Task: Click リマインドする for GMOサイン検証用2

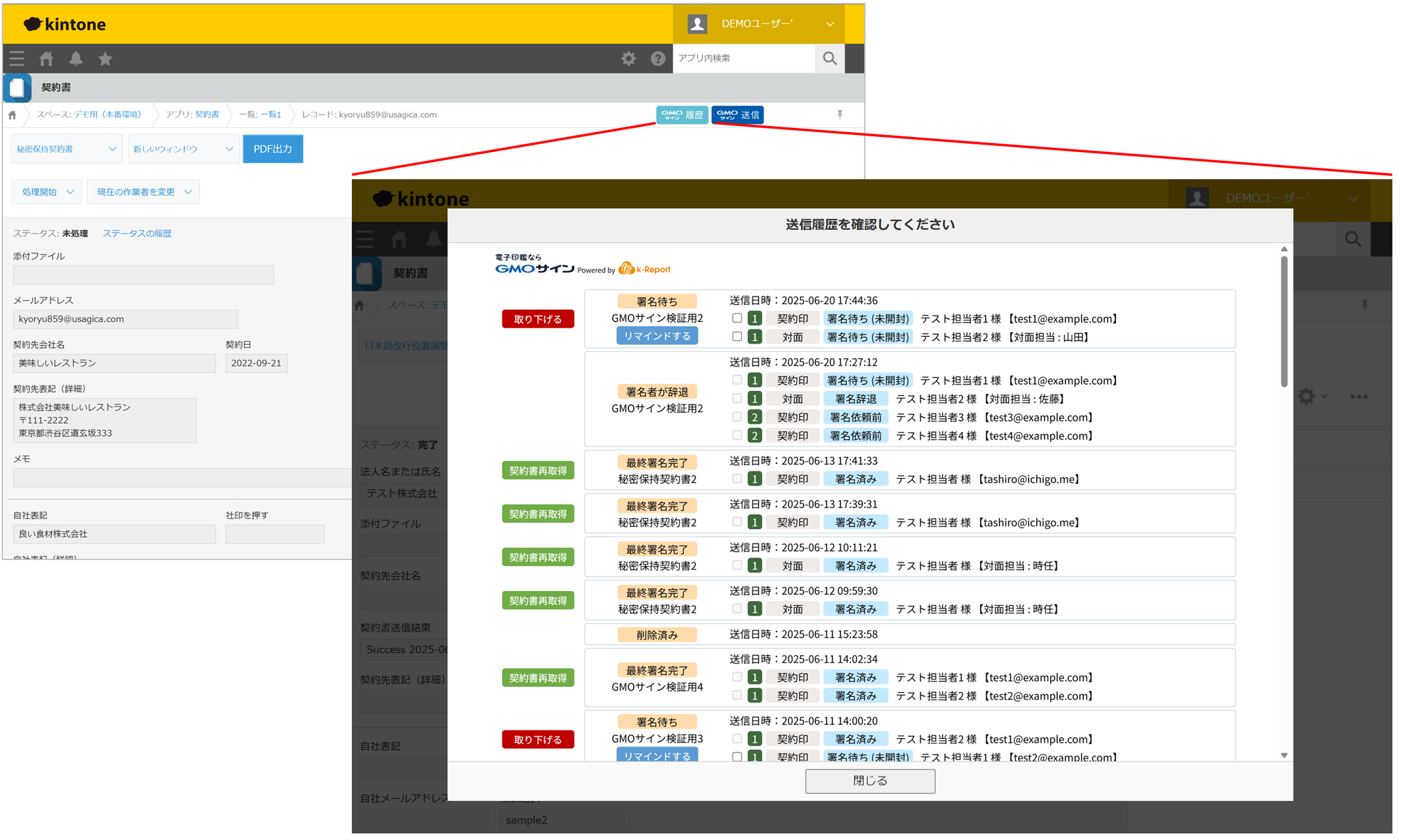Action: coord(657,335)
